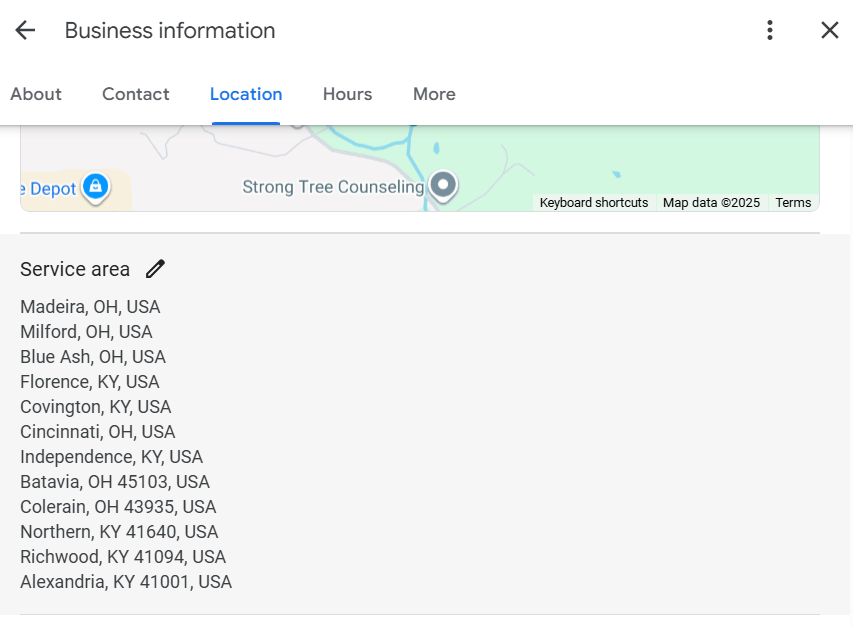Screen dimensions: 853x628
Task: Open the Keyboard shortcuts link
Action: click(592, 202)
